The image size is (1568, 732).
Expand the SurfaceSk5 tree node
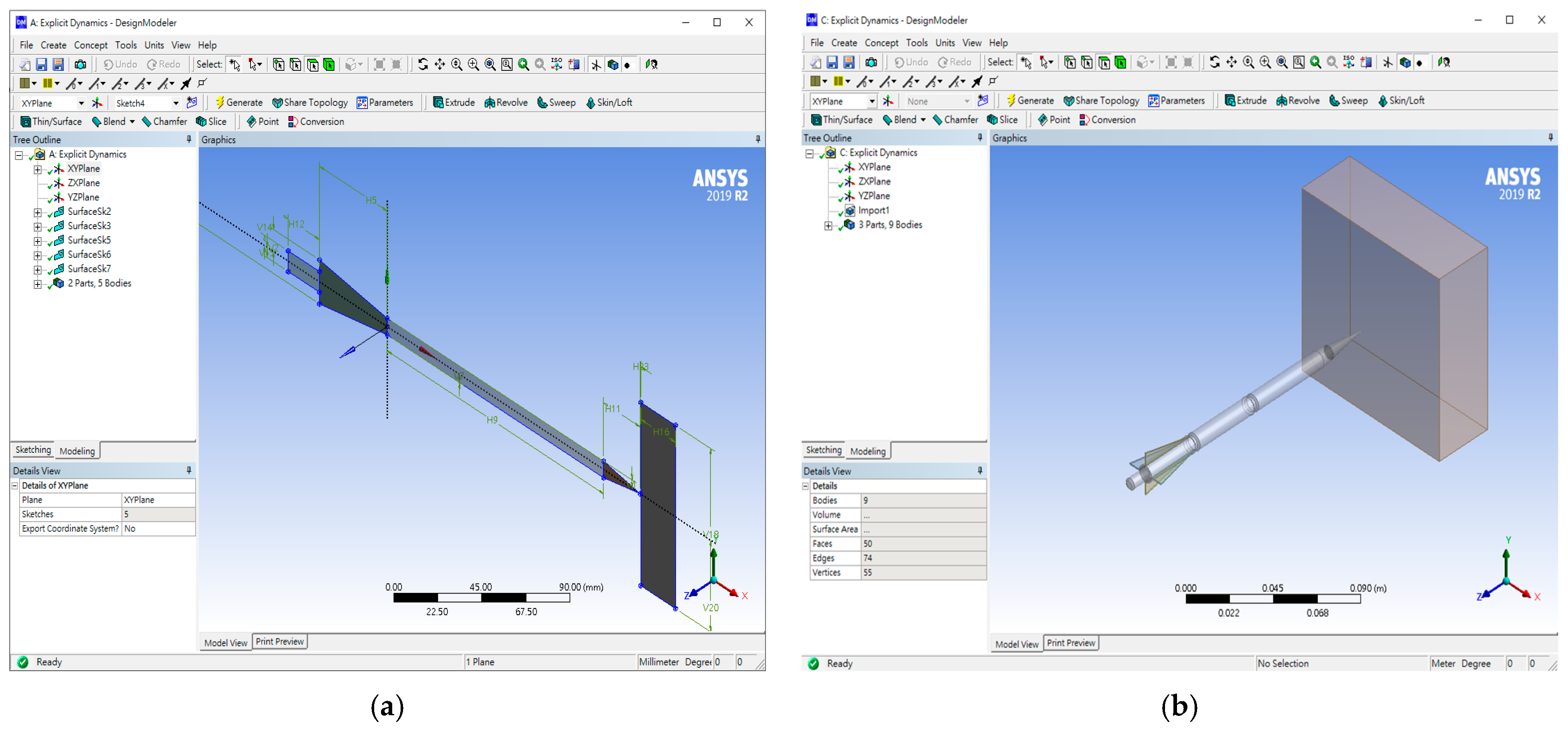38,241
